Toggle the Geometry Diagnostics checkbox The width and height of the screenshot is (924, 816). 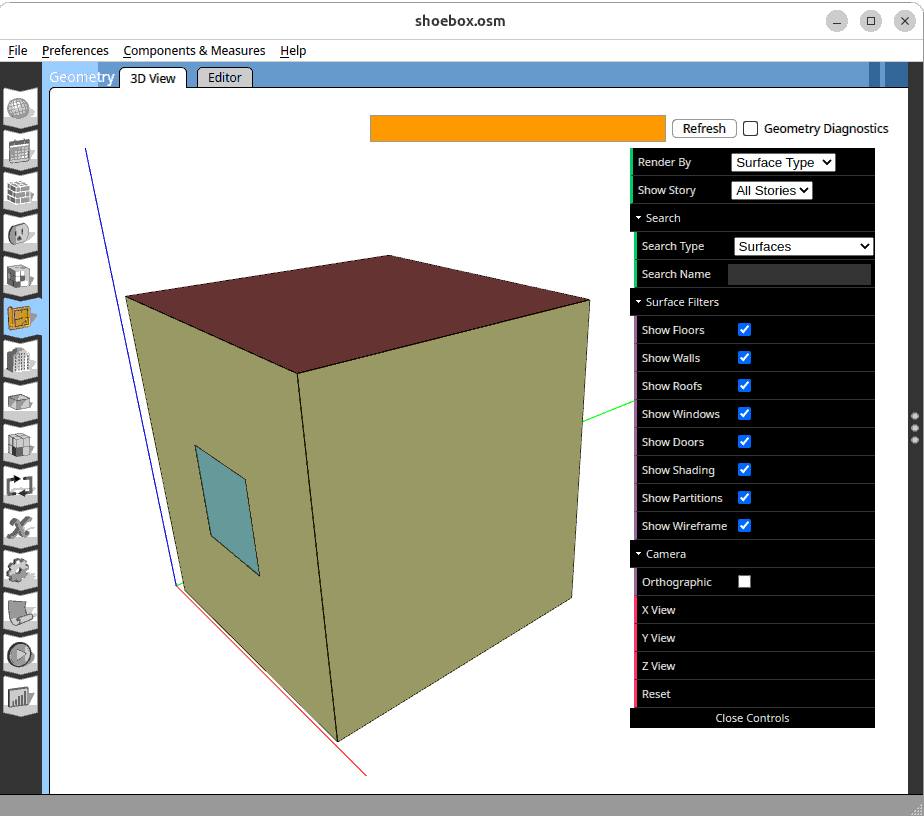click(x=751, y=128)
